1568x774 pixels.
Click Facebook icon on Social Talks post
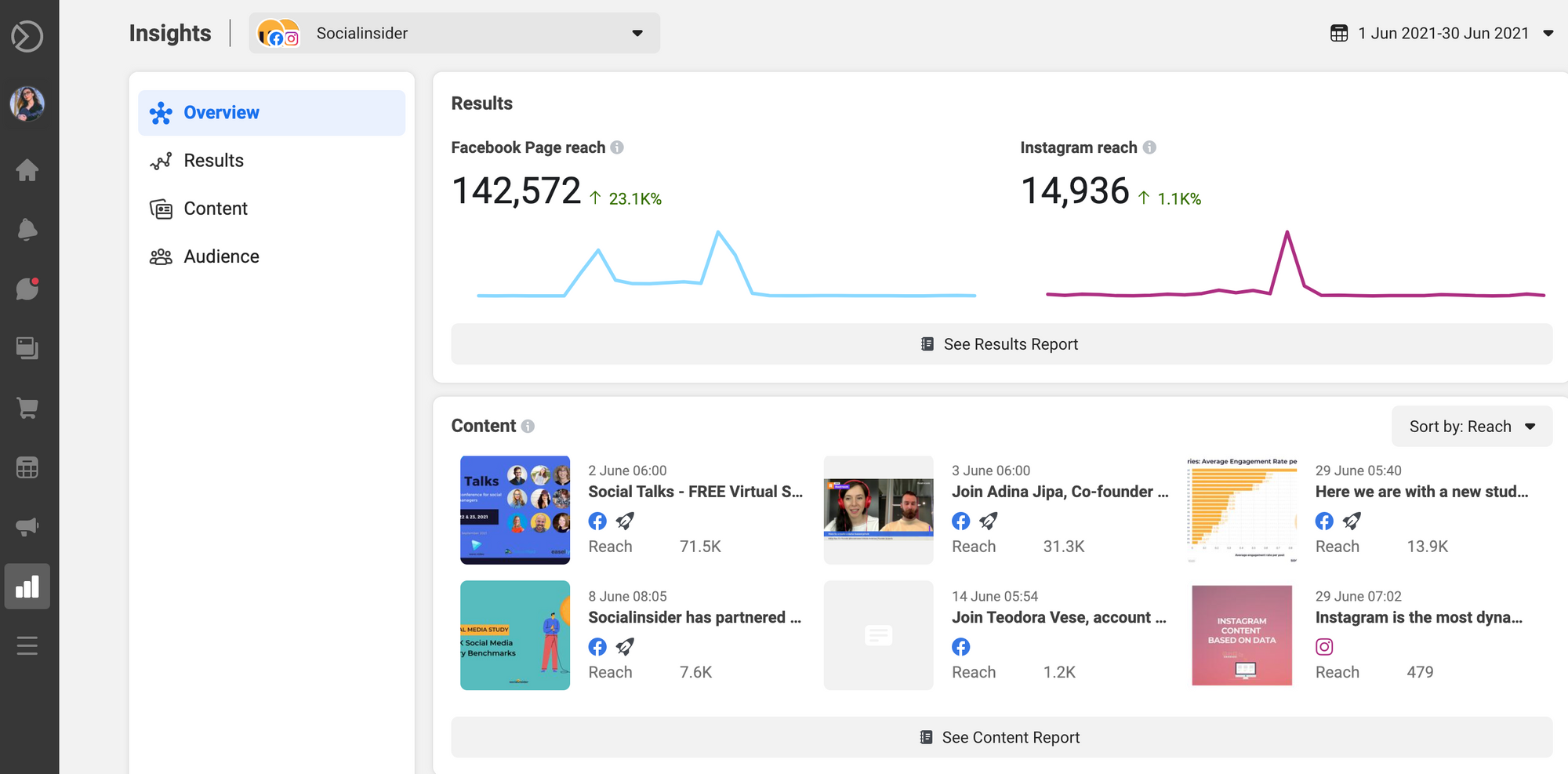click(597, 521)
